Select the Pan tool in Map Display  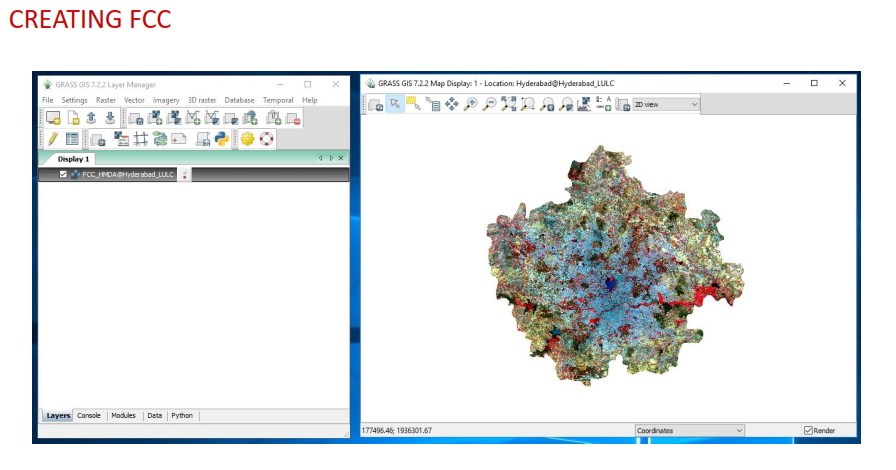click(452, 104)
